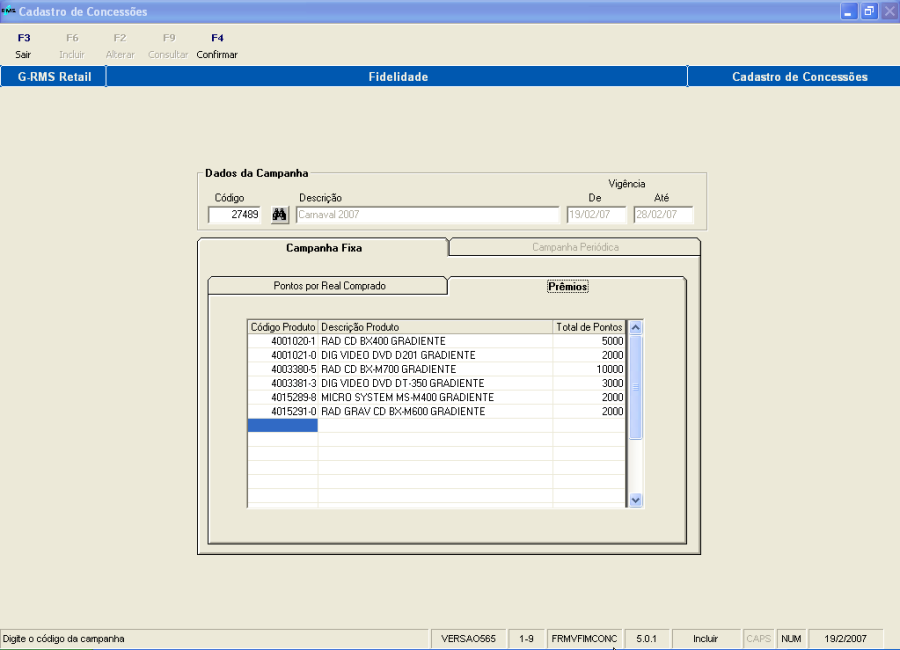This screenshot has height=650, width=900.
Task: Click the Total de Pontos column header
Action: click(589, 327)
